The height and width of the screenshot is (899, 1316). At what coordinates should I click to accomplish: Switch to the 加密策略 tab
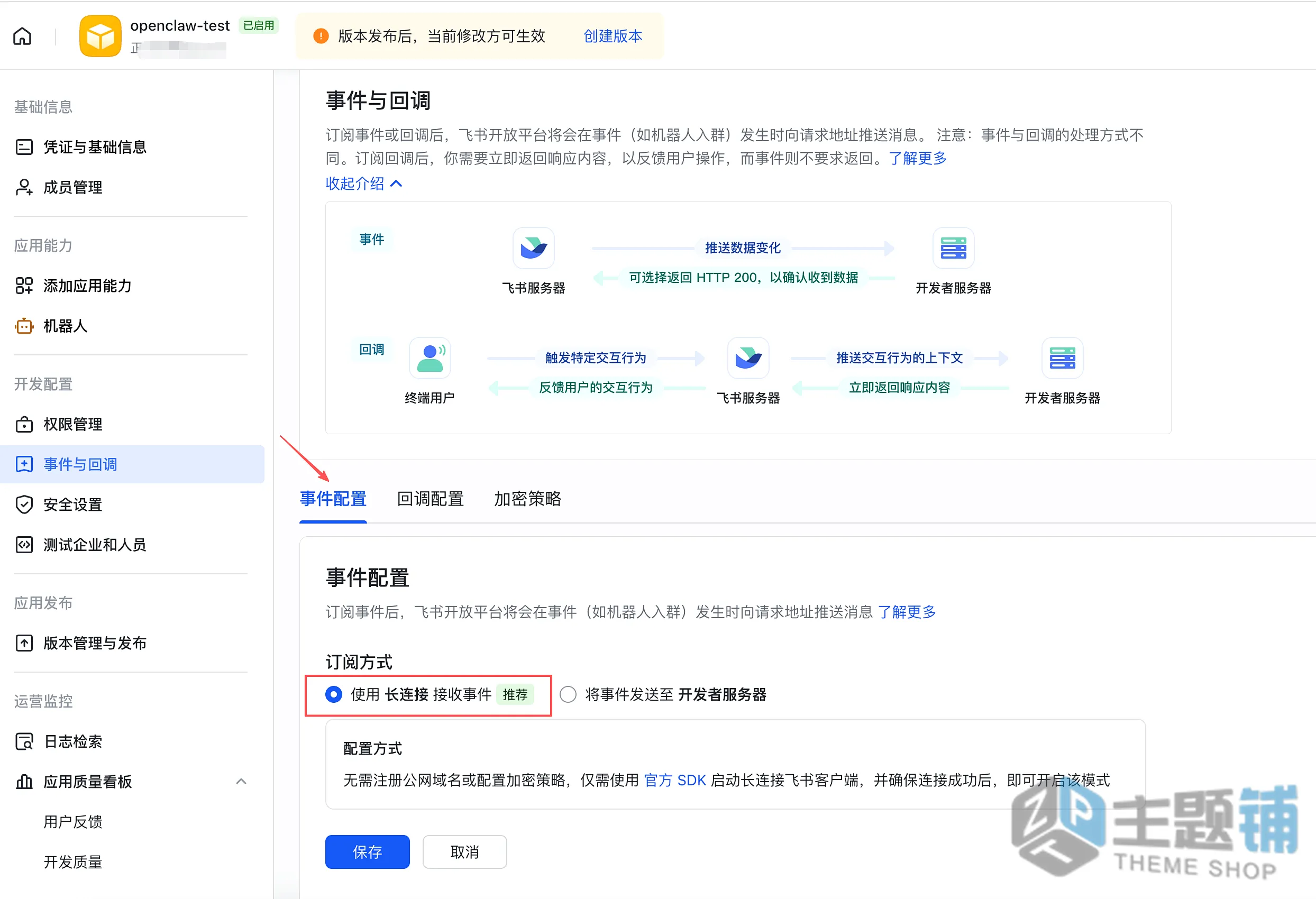(x=528, y=499)
